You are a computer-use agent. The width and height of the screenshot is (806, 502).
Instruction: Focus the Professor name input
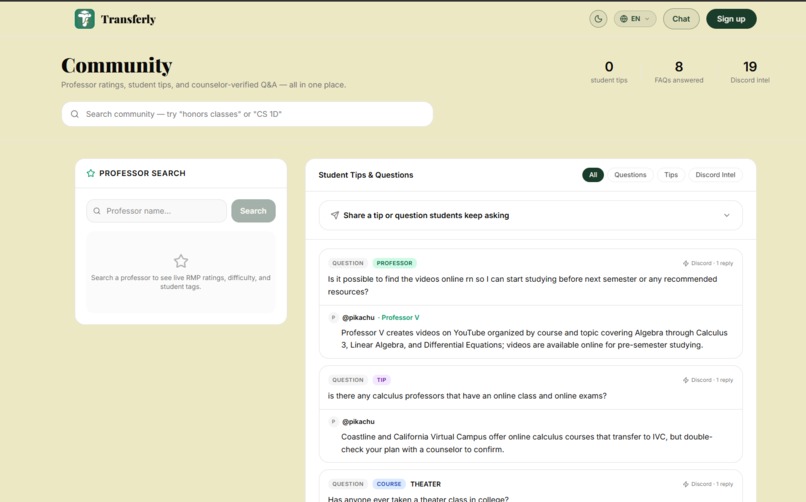[156, 211]
